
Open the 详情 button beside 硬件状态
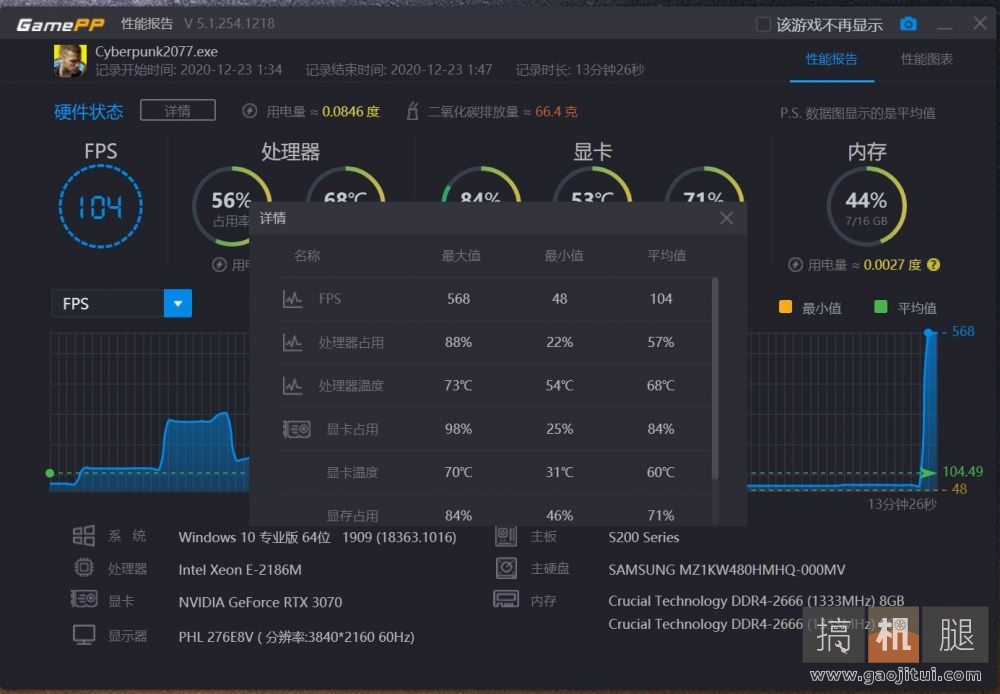177,111
